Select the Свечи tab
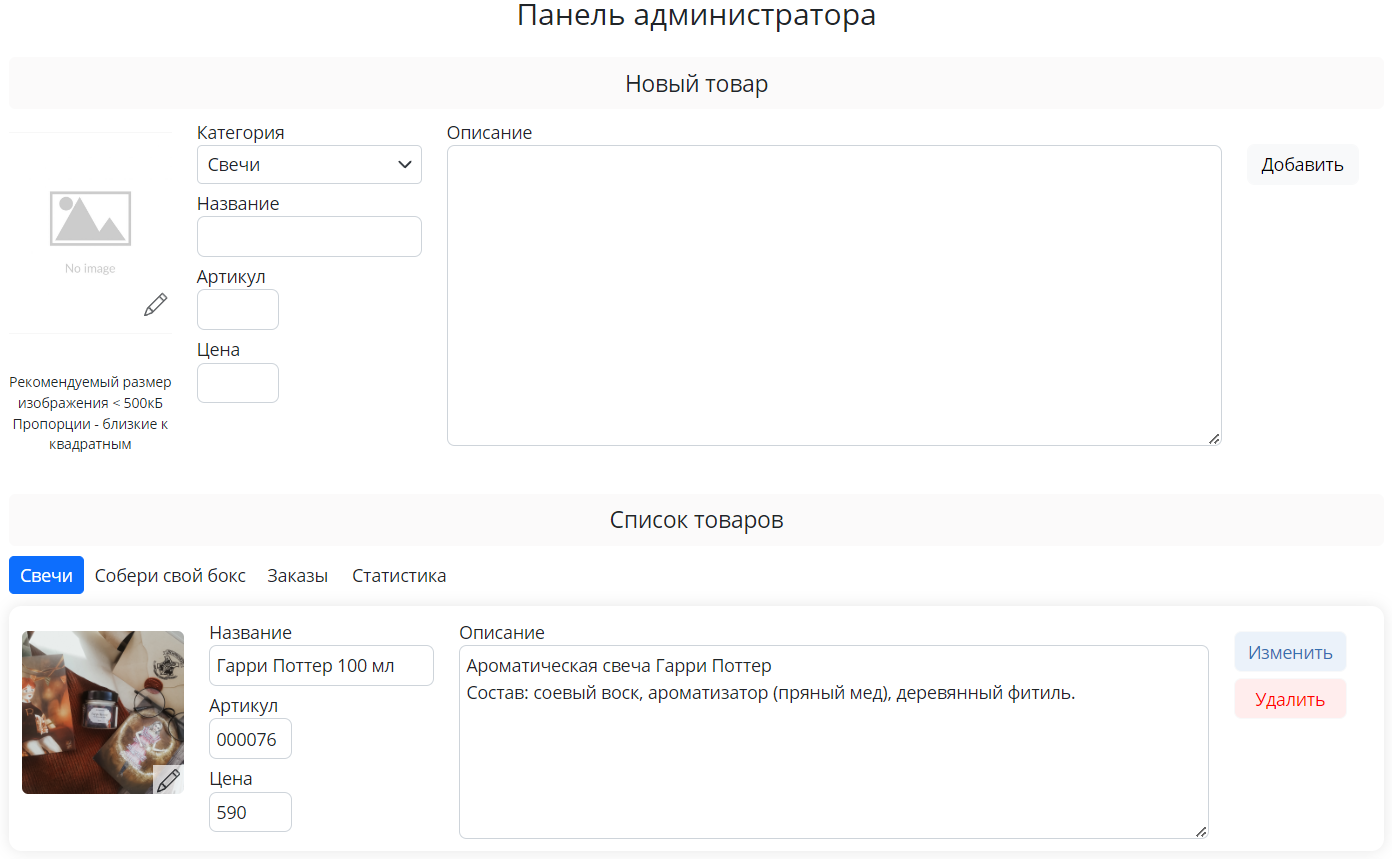1392x859 pixels. (46, 576)
